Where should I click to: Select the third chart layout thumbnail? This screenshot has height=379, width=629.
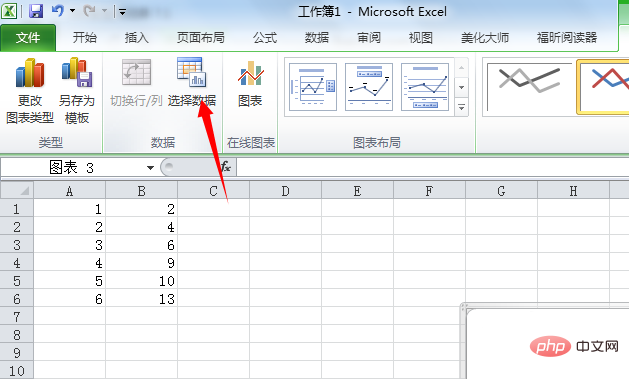[x=425, y=87]
